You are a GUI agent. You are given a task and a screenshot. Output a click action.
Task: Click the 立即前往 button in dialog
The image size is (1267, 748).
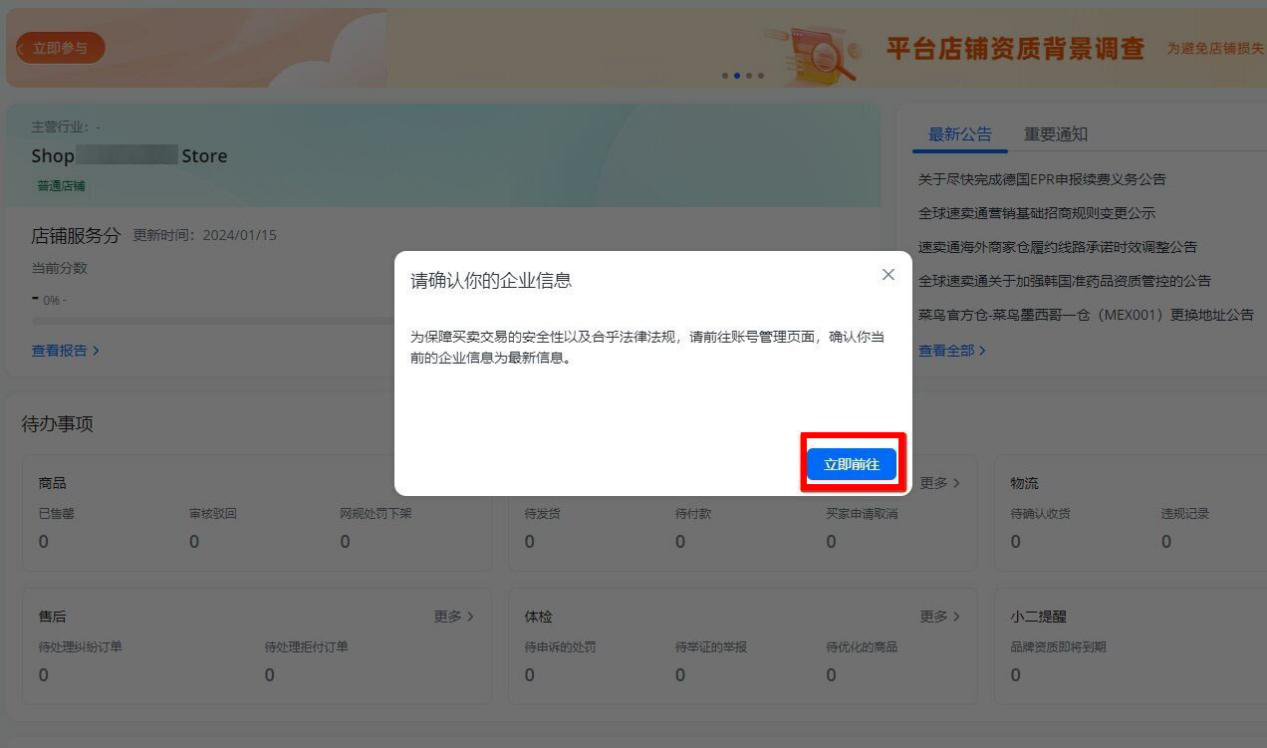pyautogui.click(x=851, y=464)
